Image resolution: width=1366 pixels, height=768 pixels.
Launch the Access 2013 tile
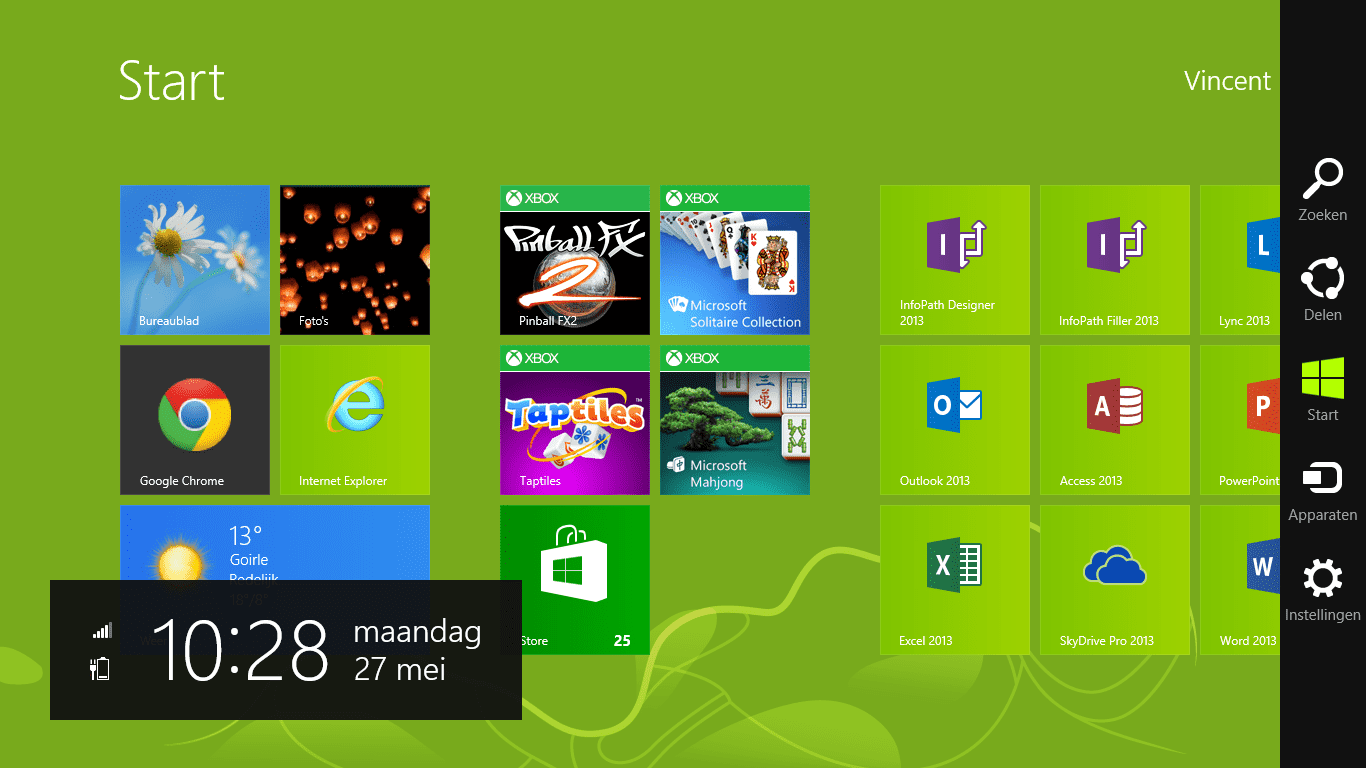pos(1115,420)
